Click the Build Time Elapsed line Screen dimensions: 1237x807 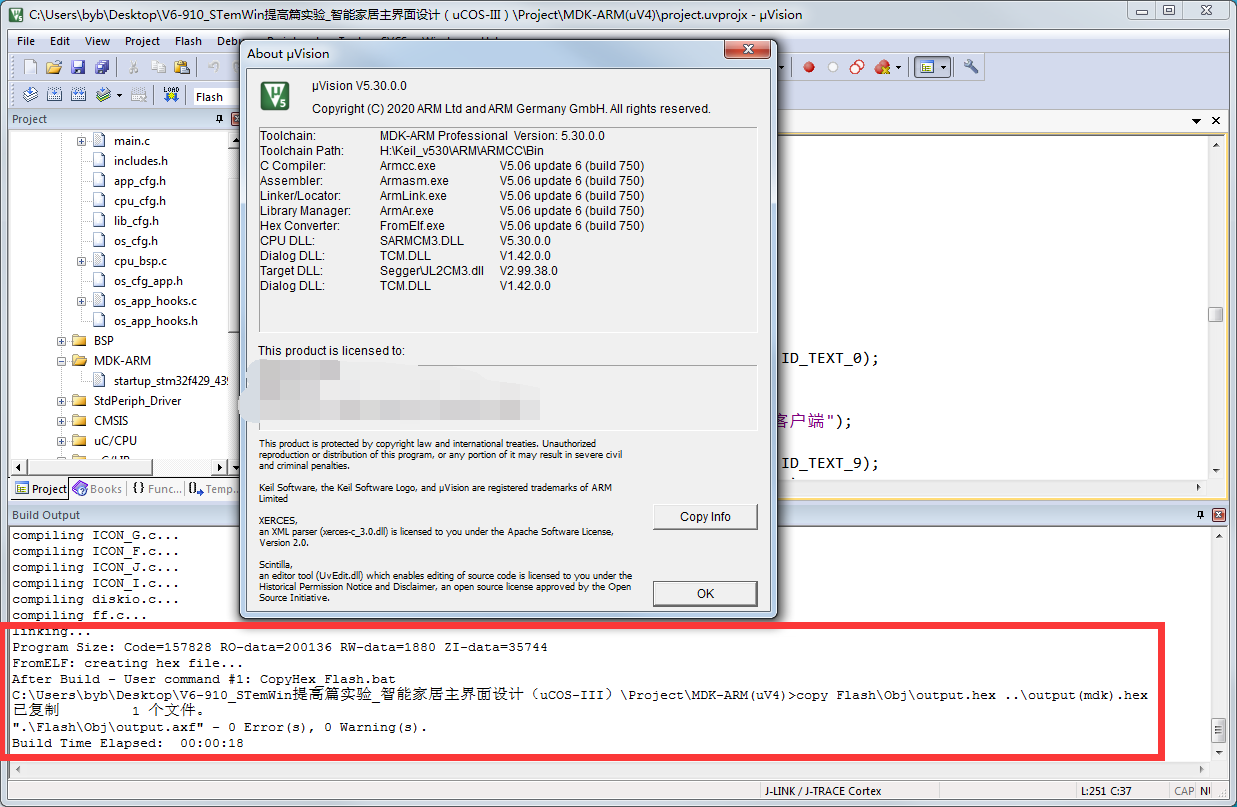[128, 744]
